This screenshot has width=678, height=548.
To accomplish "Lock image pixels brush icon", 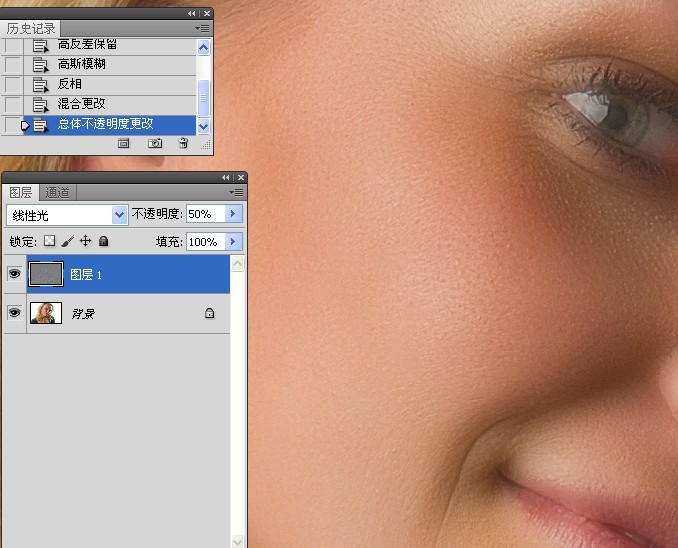I will pyautogui.click(x=67, y=241).
